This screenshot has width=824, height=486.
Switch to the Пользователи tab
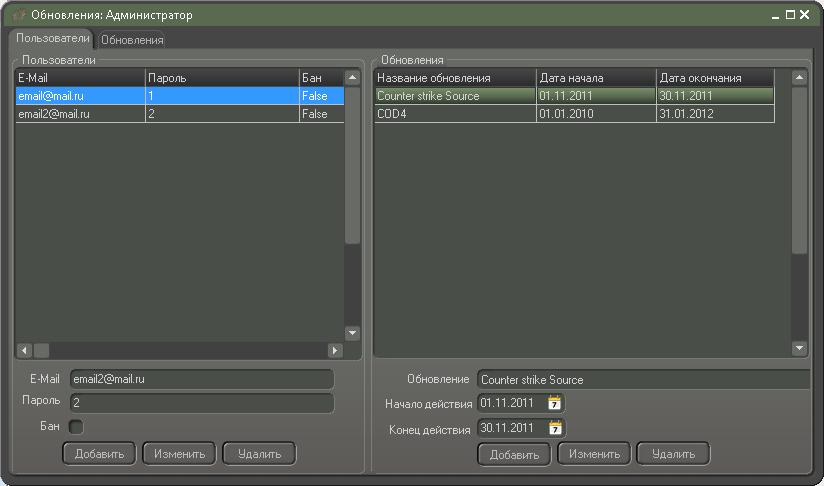(52, 38)
